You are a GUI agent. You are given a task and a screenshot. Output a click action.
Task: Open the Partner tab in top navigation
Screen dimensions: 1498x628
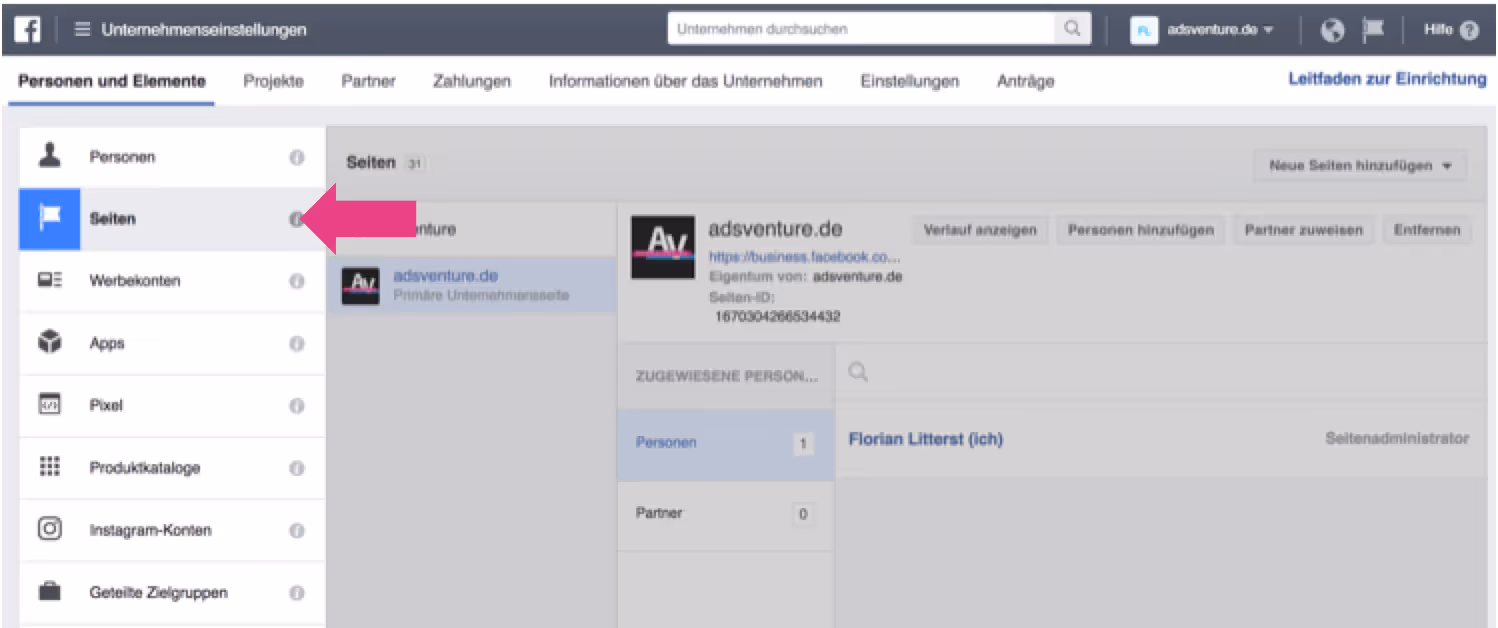coord(368,81)
